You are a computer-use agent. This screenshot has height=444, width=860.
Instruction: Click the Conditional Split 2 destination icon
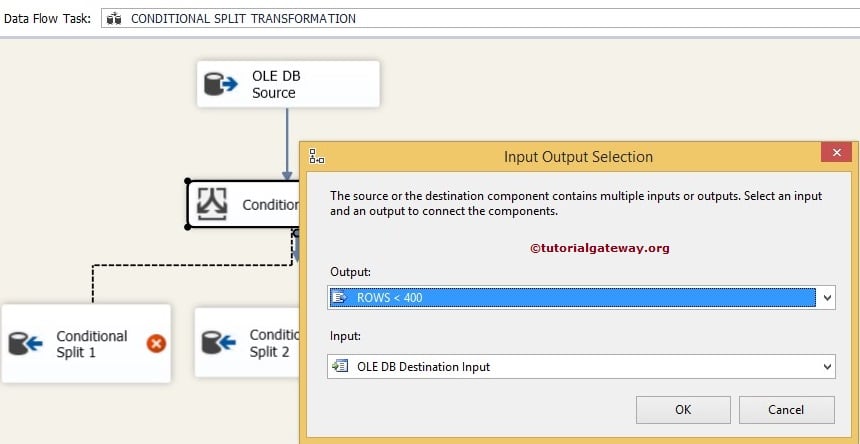click(219, 342)
